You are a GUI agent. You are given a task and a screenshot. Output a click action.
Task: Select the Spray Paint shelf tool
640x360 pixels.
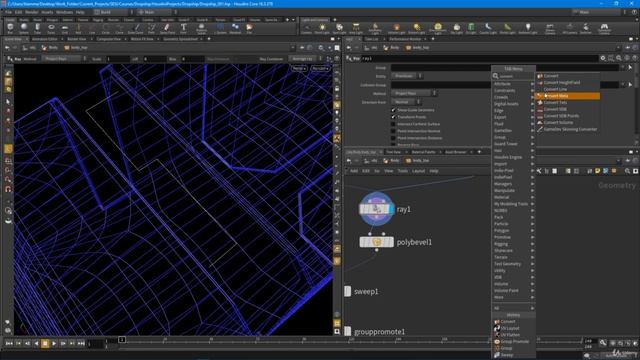coord(167,29)
